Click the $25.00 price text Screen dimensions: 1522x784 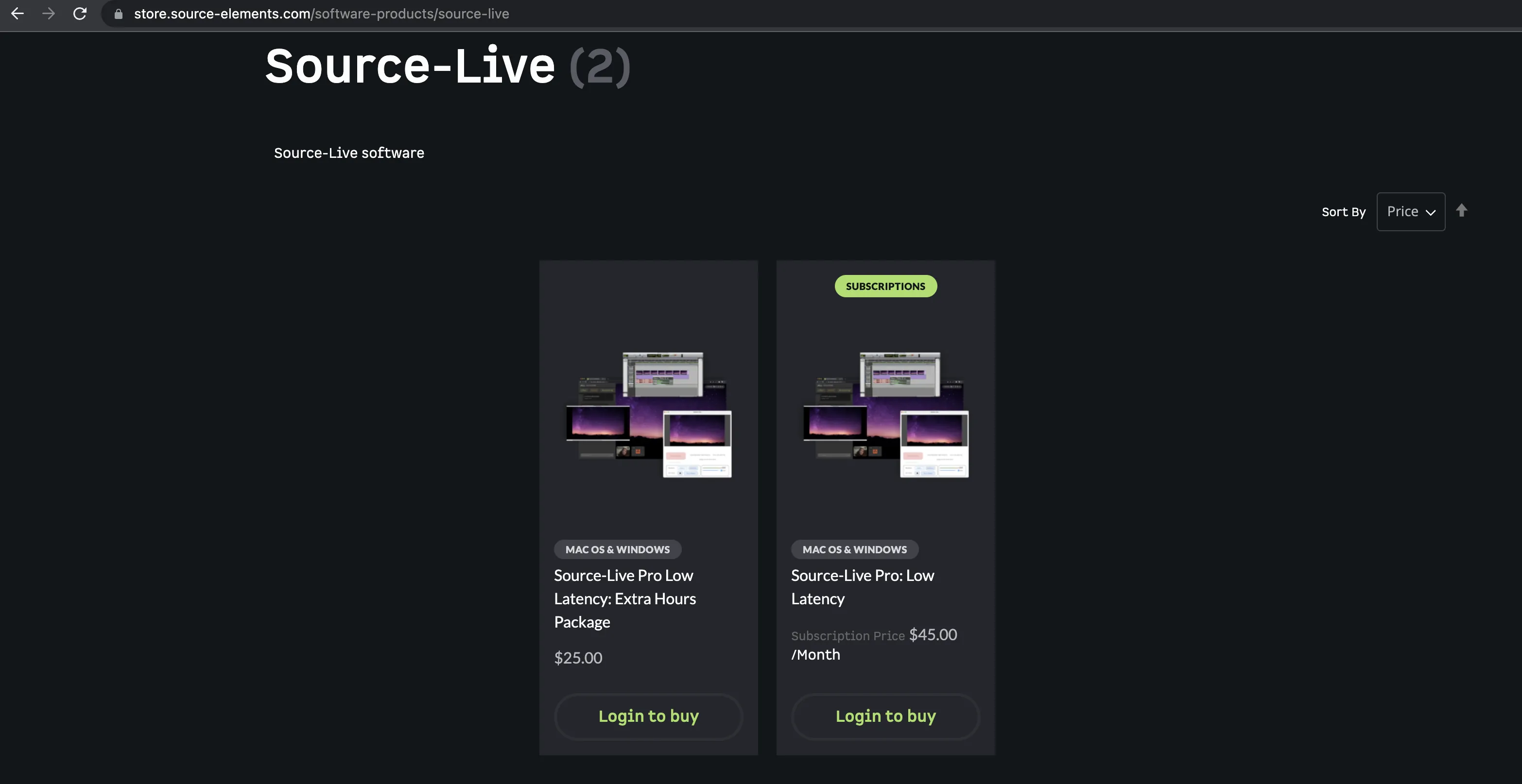tap(578, 658)
